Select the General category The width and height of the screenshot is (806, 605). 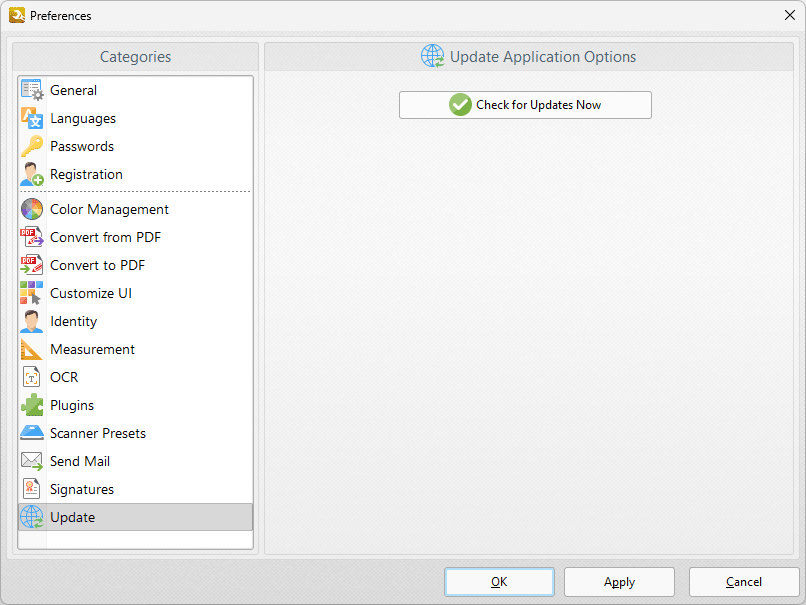(x=136, y=90)
